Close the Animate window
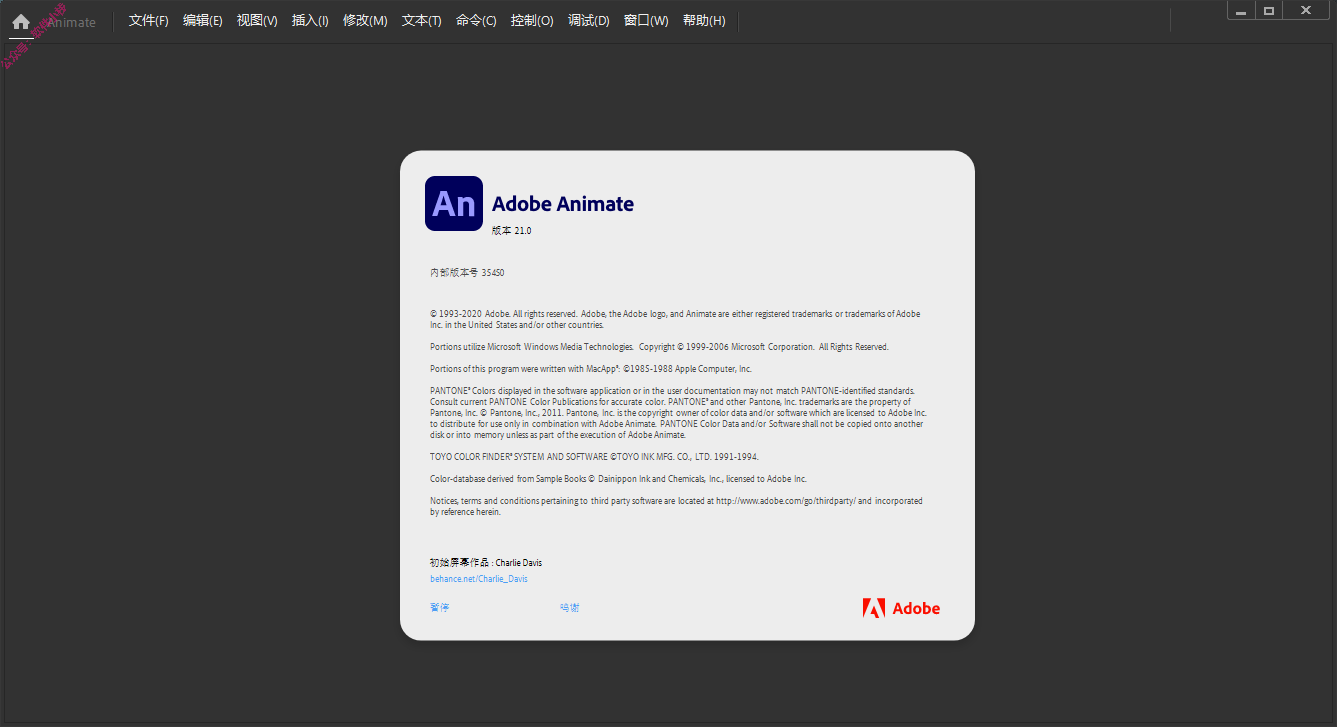The width and height of the screenshot is (1337, 727). tap(1306, 10)
